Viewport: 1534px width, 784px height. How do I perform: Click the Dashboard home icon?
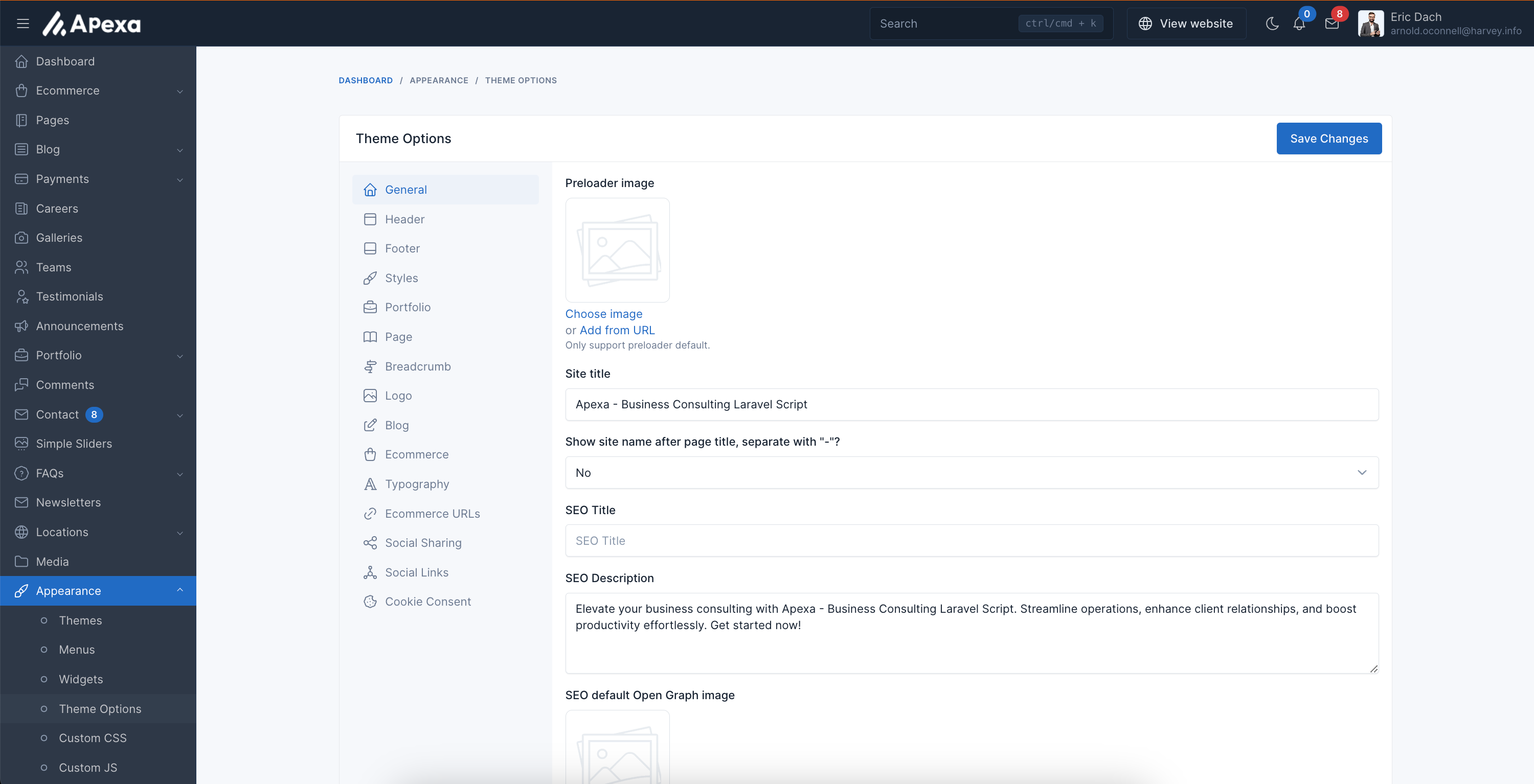pyautogui.click(x=22, y=61)
